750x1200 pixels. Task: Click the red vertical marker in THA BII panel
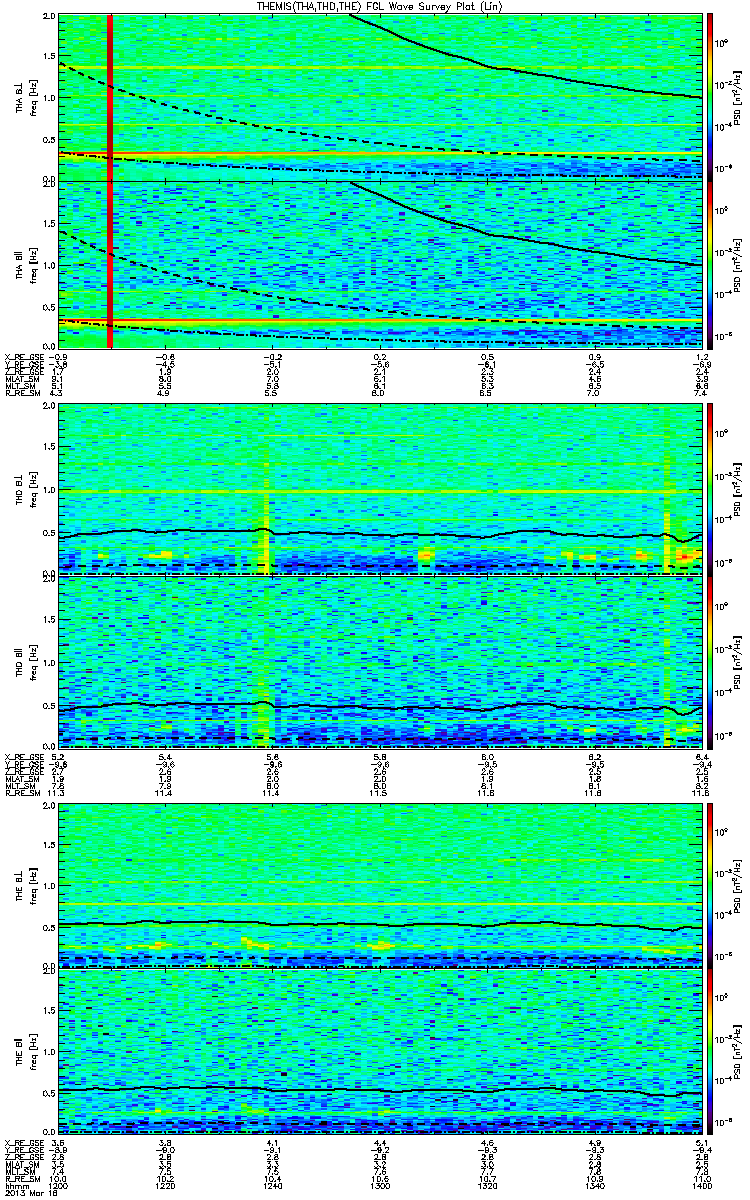click(109, 265)
